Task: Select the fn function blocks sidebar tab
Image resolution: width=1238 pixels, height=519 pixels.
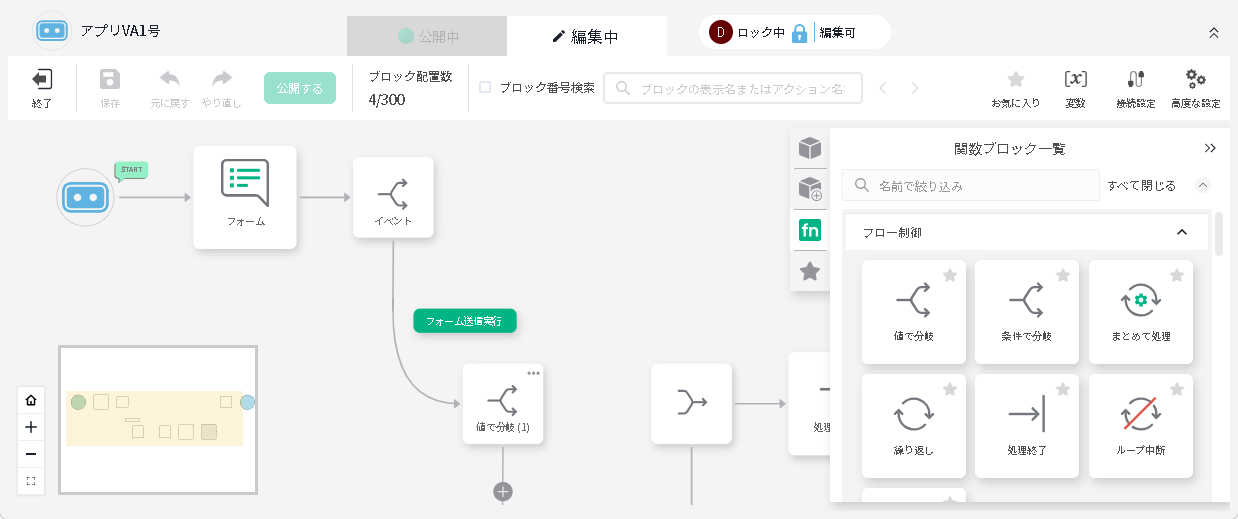Action: pos(810,231)
